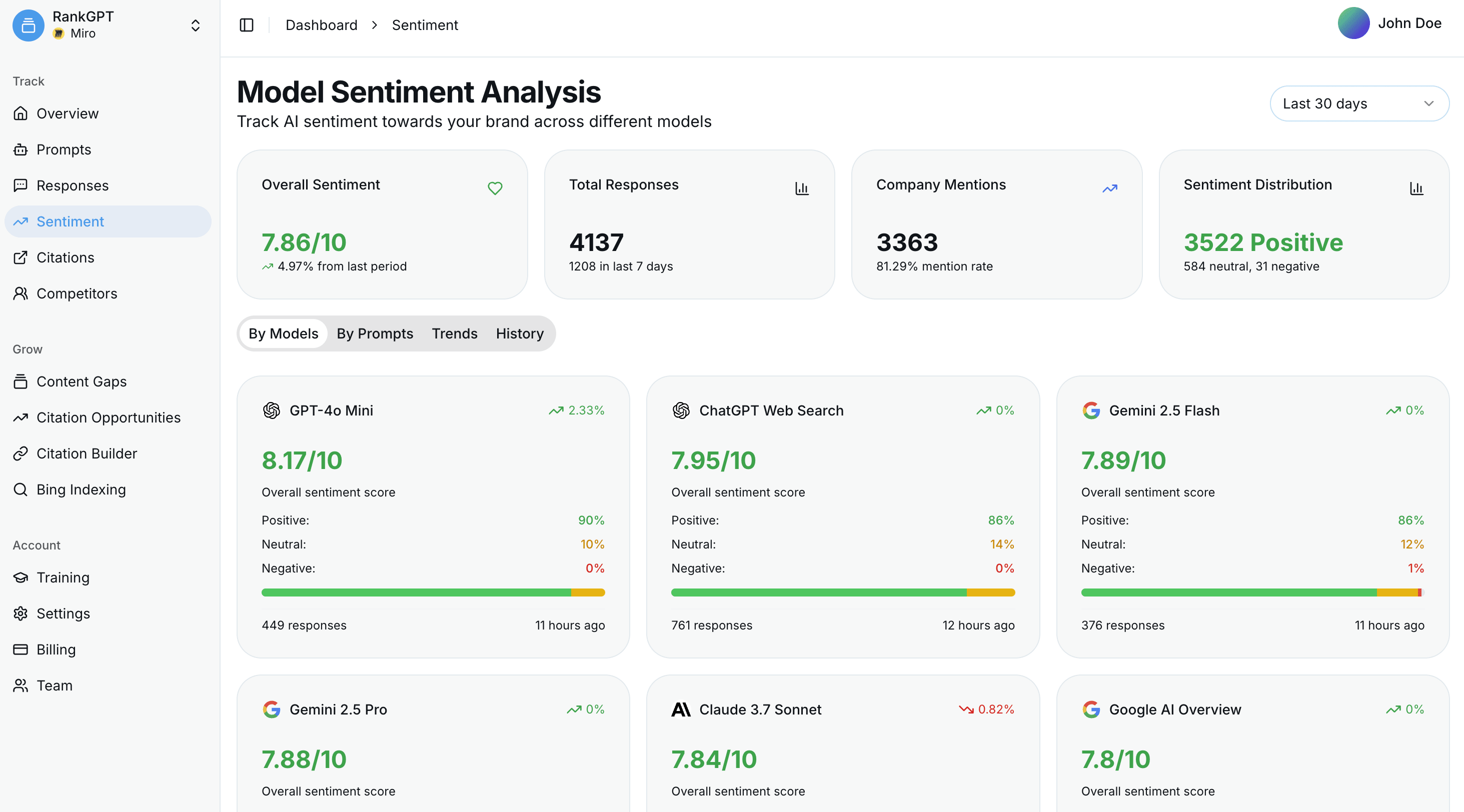Click the ChatGPT Web Search sentiment bar
1464x812 pixels.
843,592
